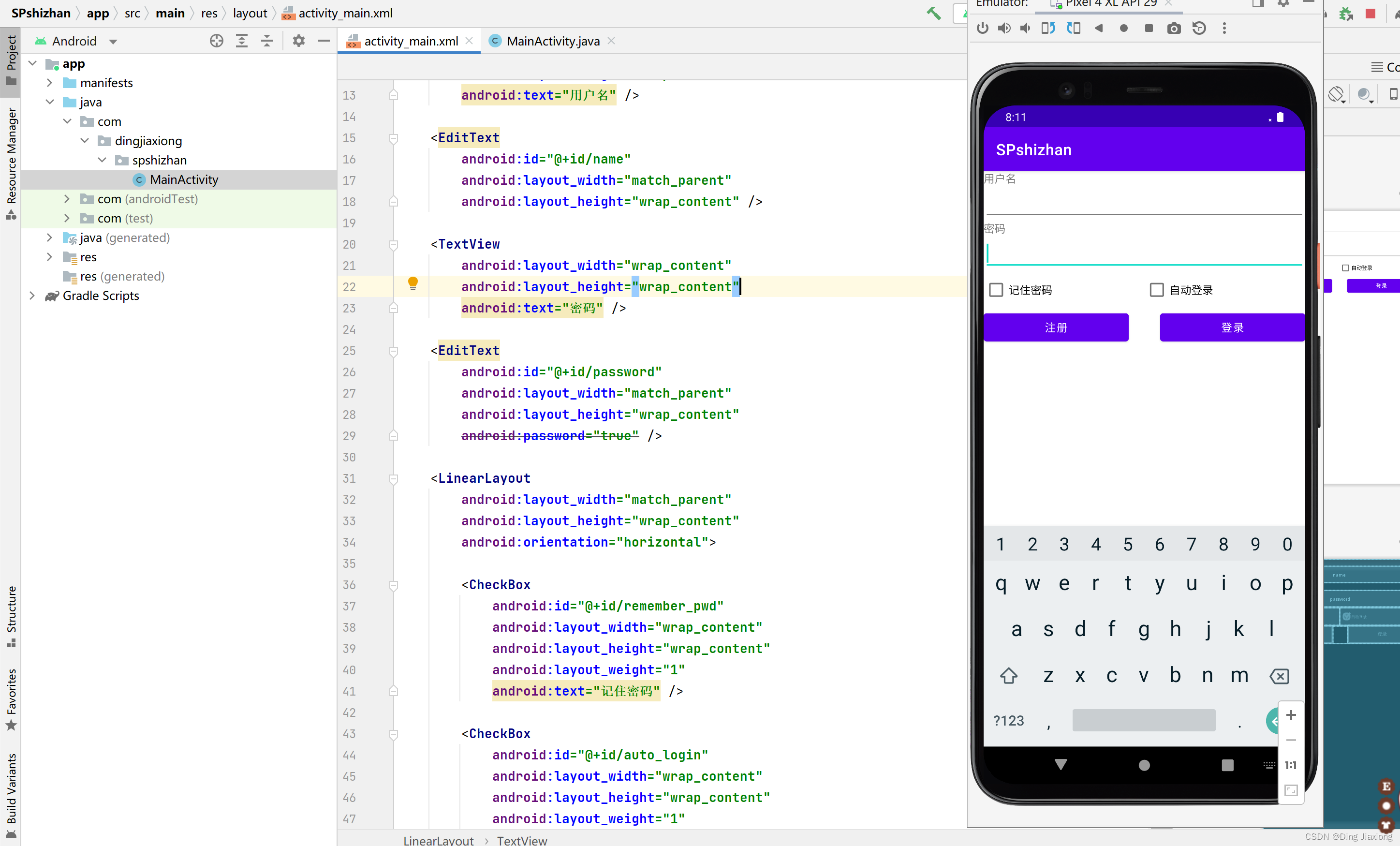Collapse the dingjiaxiong package
1400x846 pixels.
pyautogui.click(x=85, y=141)
